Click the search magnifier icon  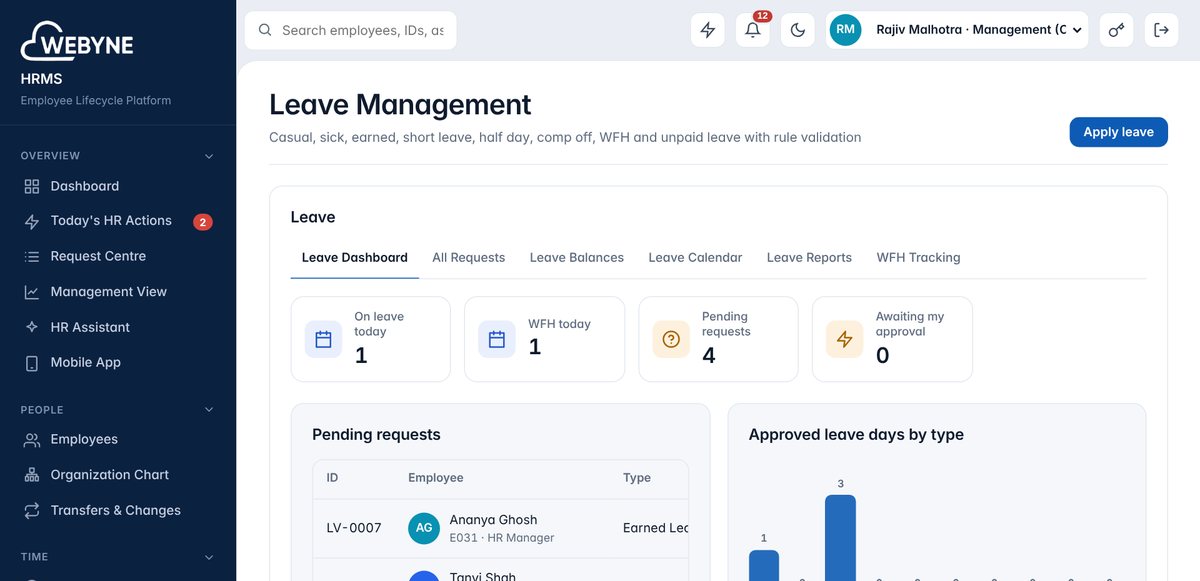tap(265, 30)
